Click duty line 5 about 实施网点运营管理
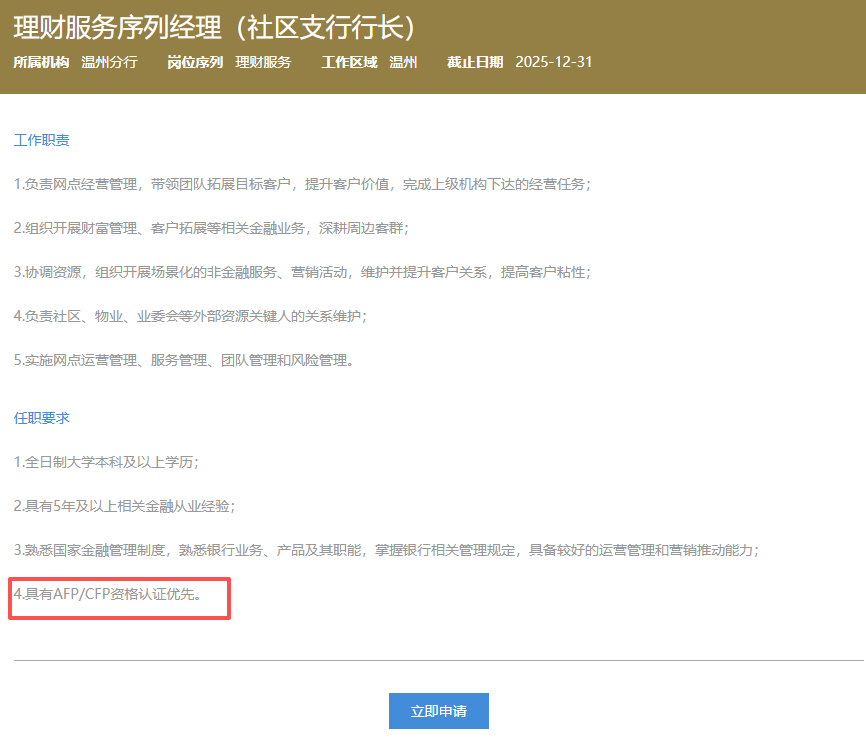The width and height of the screenshot is (866, 741). pyautogui.click(x=183, y=361)
